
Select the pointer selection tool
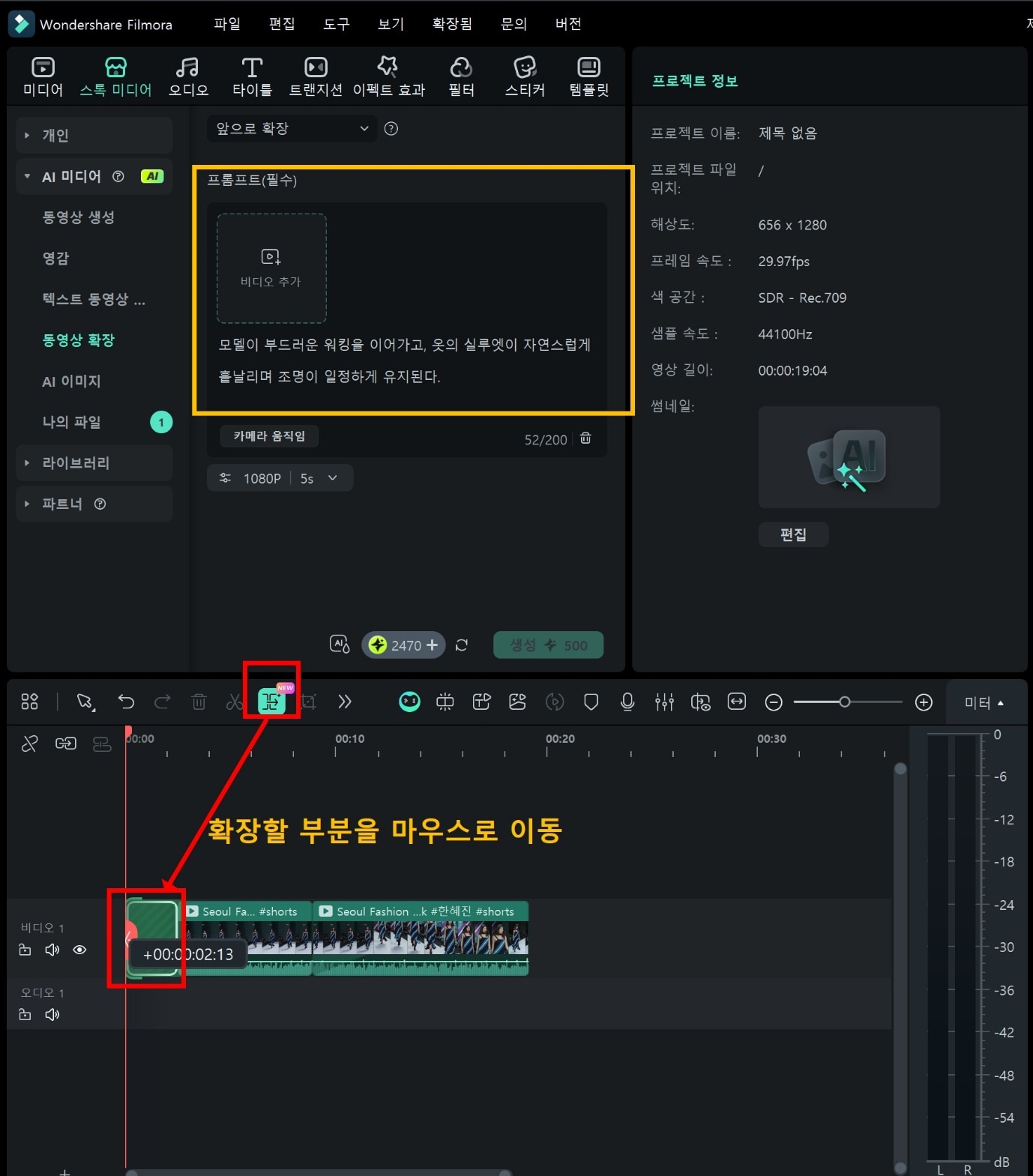point(85,702)
